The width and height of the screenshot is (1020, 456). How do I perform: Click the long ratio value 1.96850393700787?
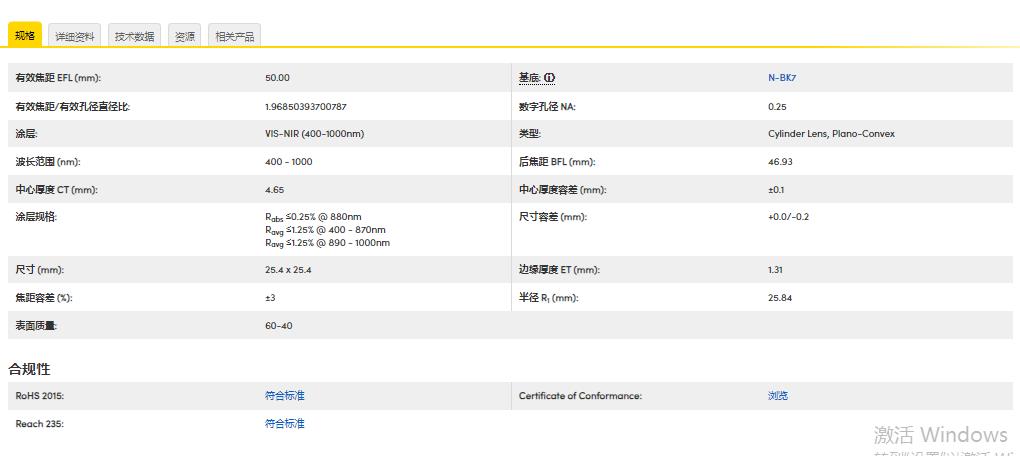click(x=306, y=106)
